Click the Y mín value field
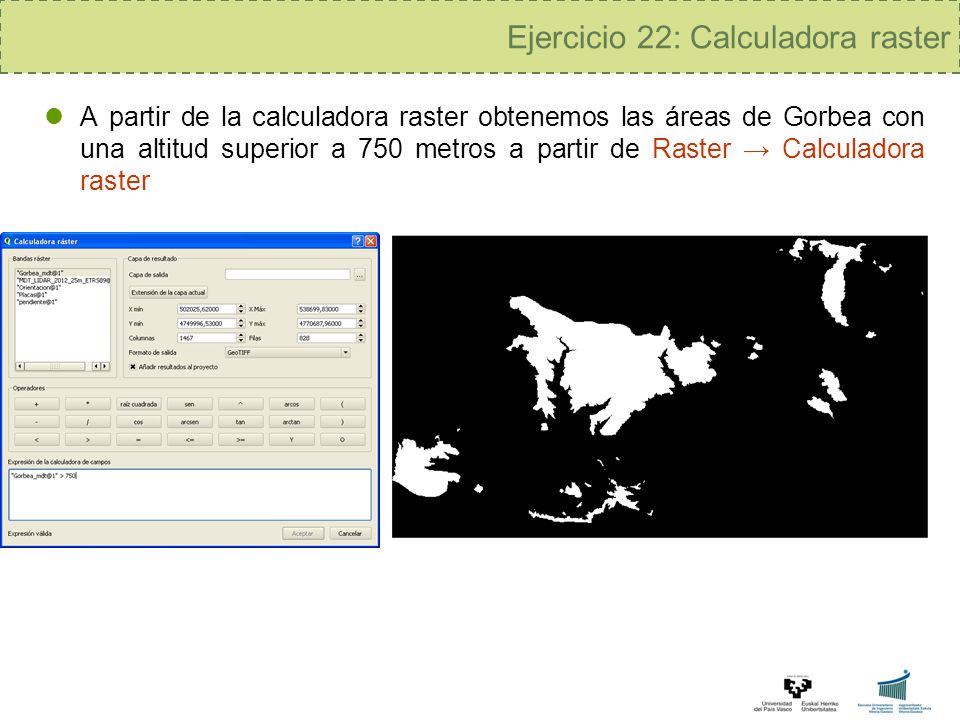 click(x=206, y=323)
